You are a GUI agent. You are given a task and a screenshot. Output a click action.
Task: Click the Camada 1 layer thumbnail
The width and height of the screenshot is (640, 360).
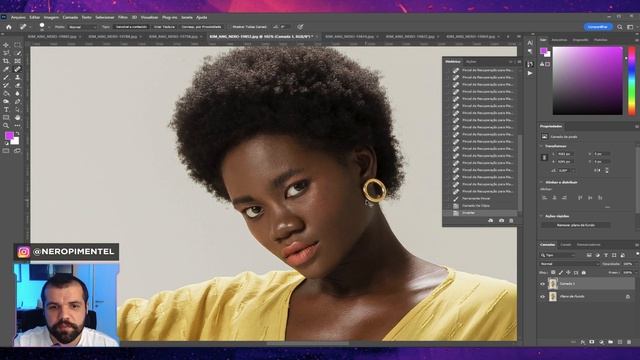click(x=553, y=284)
